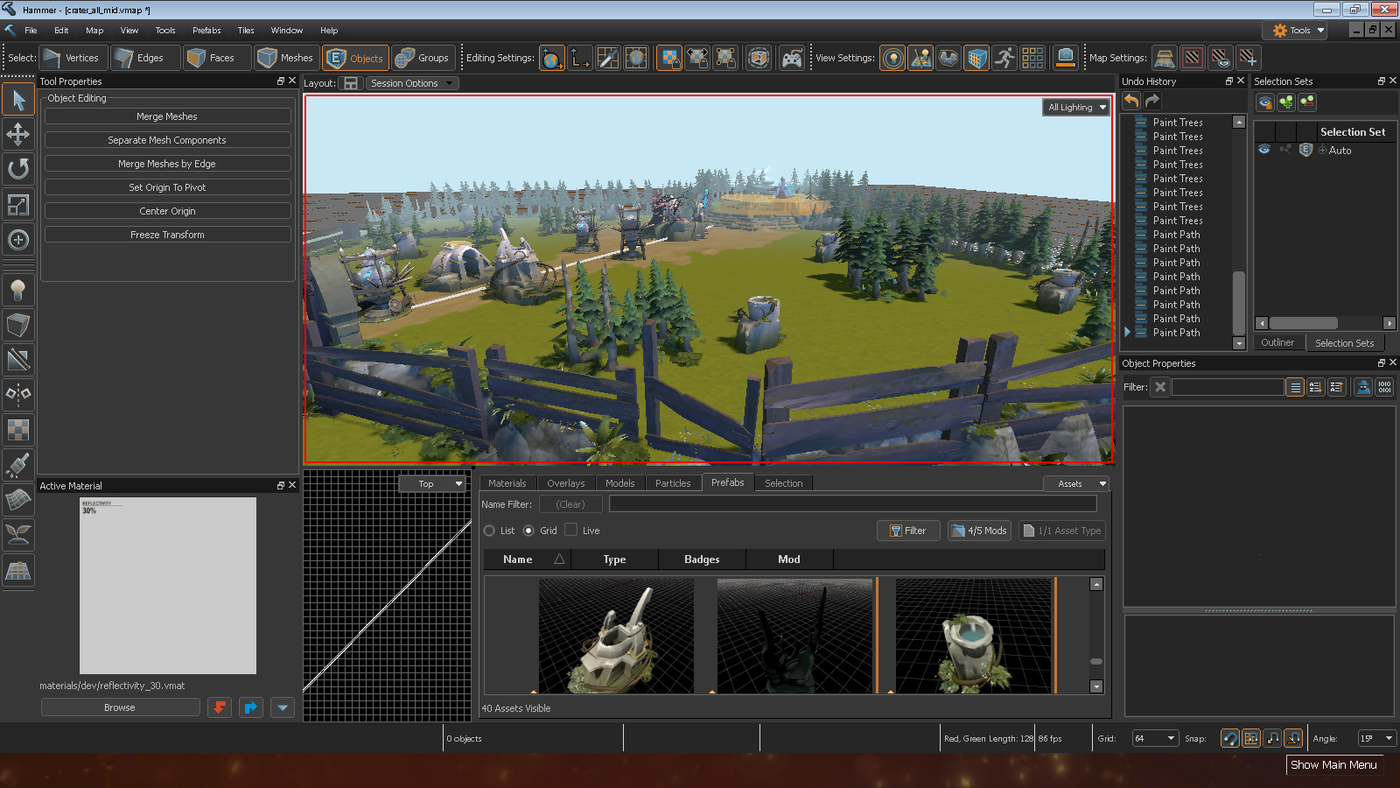Screen dimensions: 1400x788
Task: Click the blue arrow icon under Active Material
Action: [x=251, y=708]
